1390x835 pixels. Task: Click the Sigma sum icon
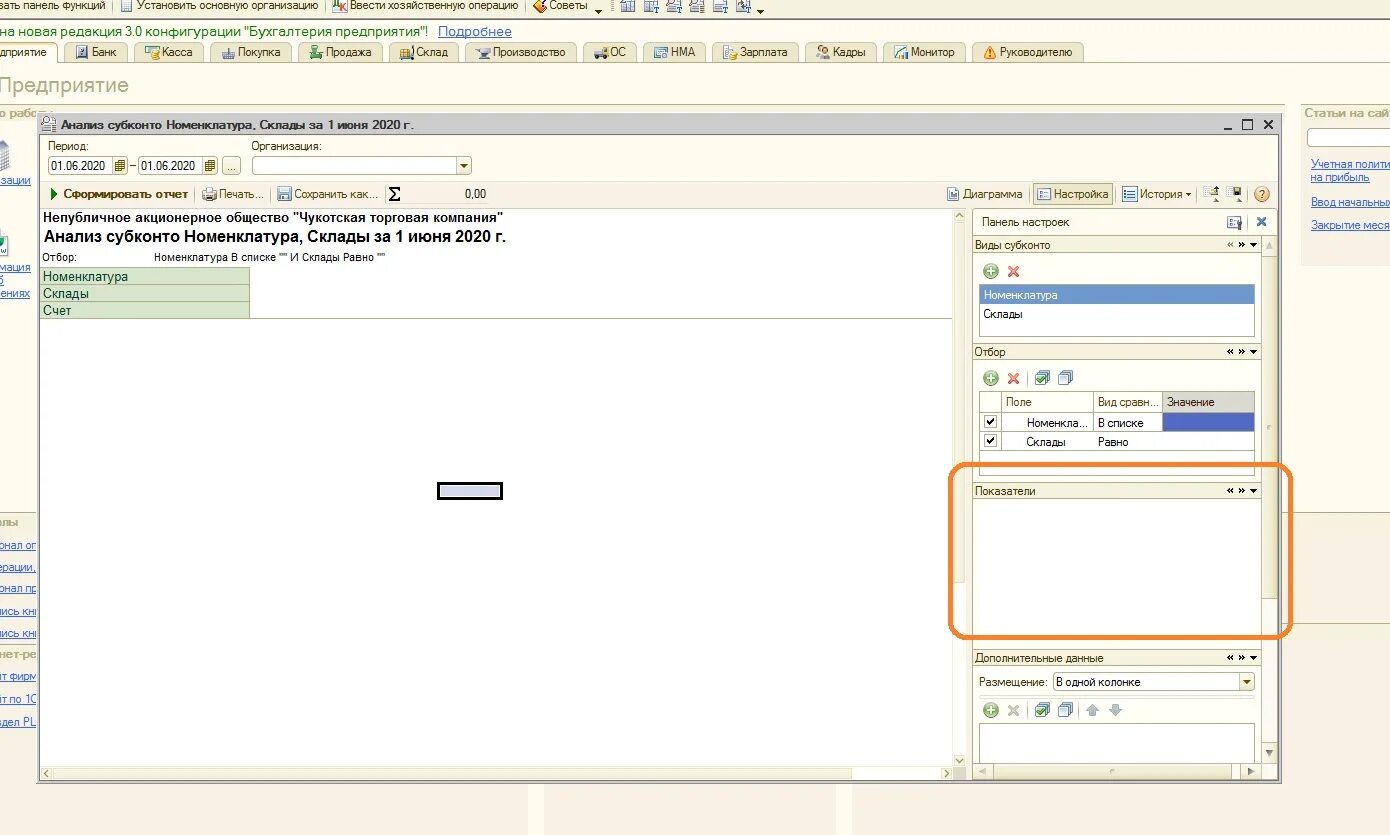coord(394,194)
